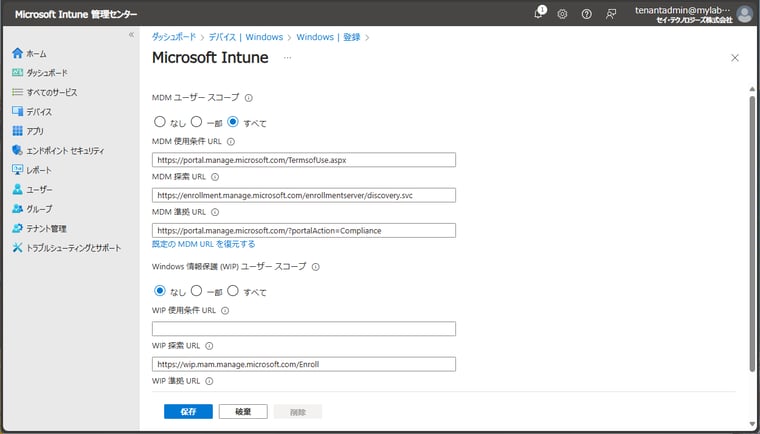Show info icon for WIP 探索 URL
The width and height of the screenshot is (760, 434).
209,346
